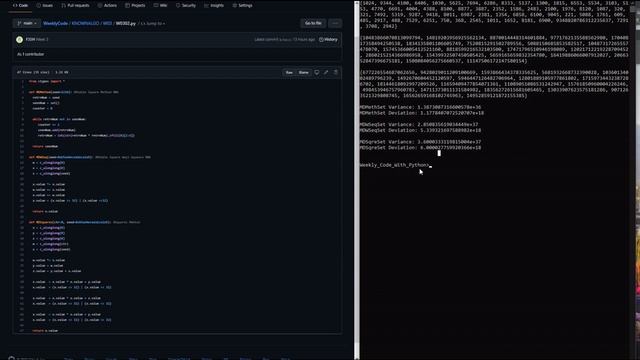The height and width of the screenshot is (360, 640).
Task: Open the commit History
Action: [x=328, y=40]
